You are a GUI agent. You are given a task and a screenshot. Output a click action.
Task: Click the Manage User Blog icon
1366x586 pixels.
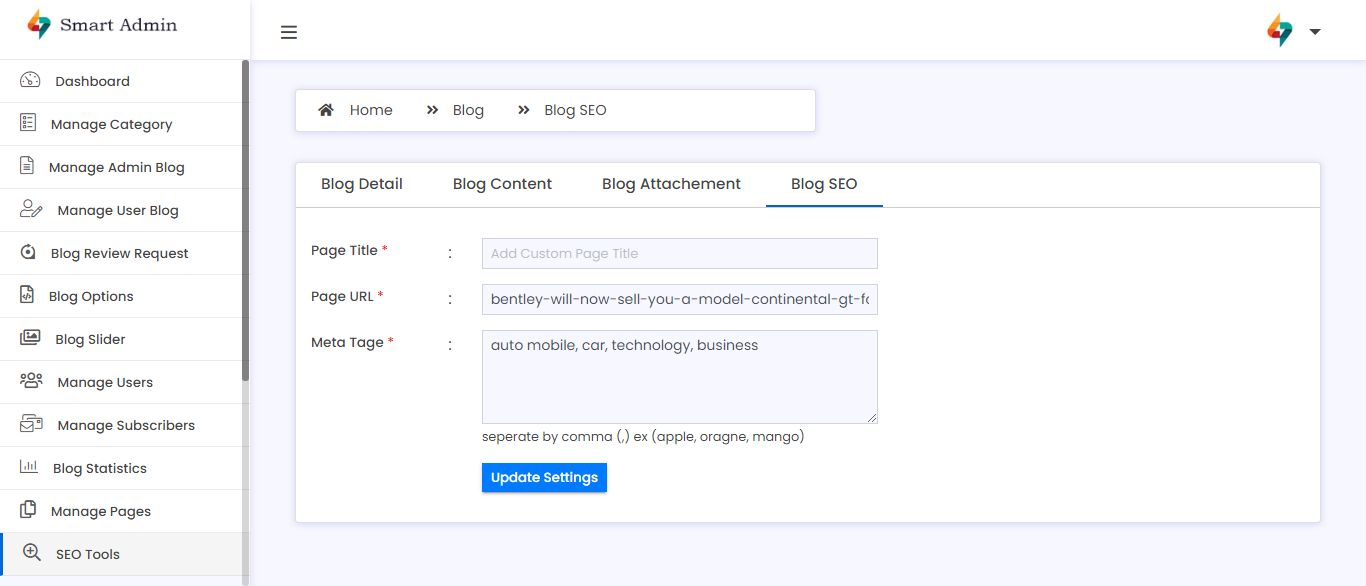pos(31,210)
